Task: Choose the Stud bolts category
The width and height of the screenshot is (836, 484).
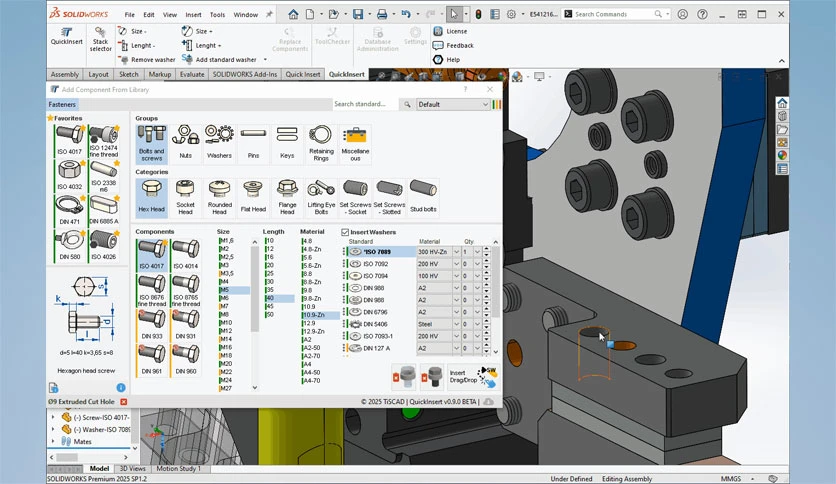Action: tap(423, 197)
